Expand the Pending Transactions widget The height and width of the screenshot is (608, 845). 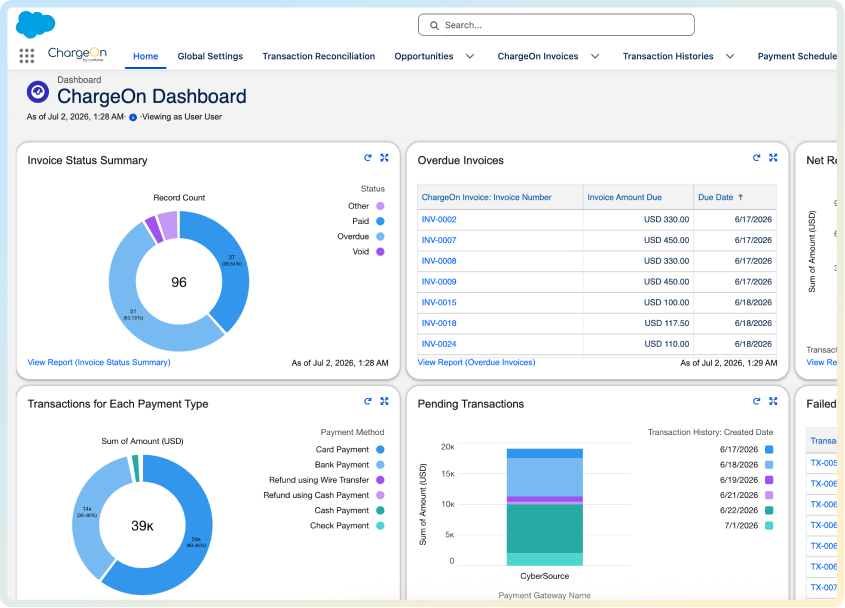coord(773,401)
